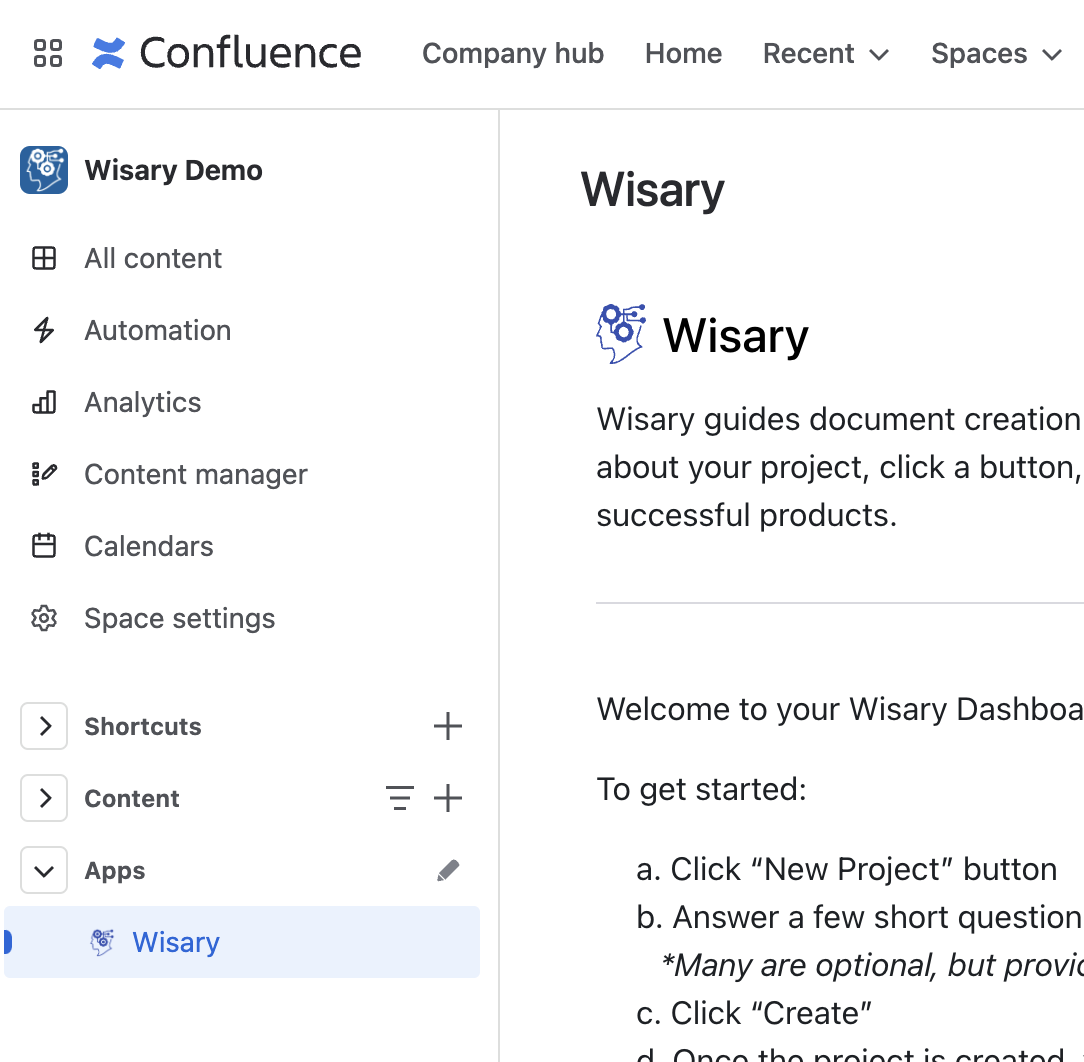Viewport: 1084px width, 1062px height.
Task: Open the Spaces dropdown menu
Action: click(996, 53)
